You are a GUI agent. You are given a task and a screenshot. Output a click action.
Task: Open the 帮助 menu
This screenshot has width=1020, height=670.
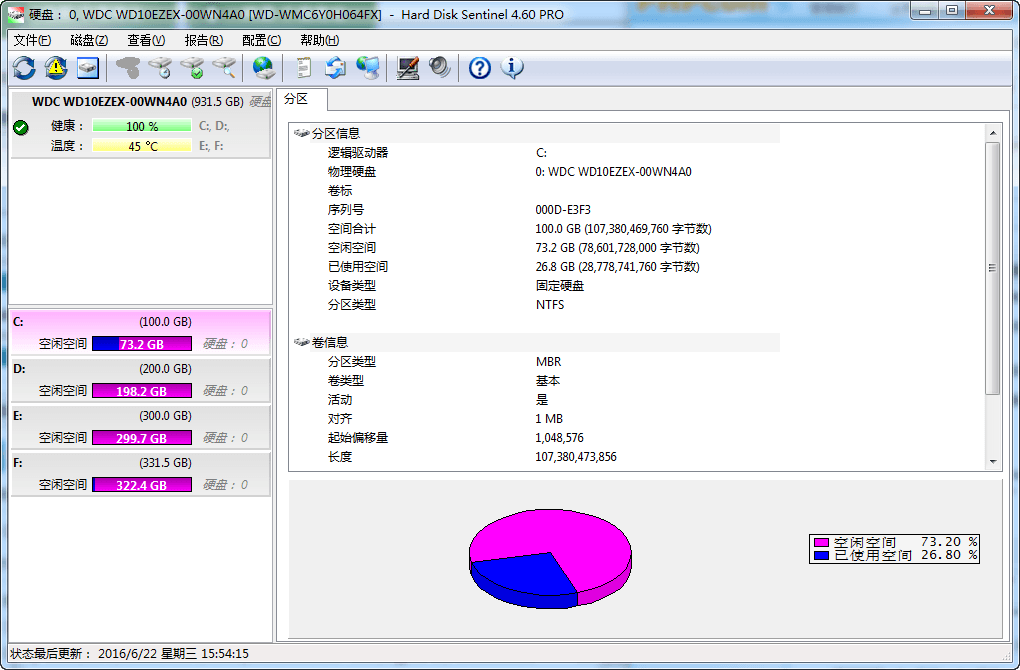pos(319,40)
